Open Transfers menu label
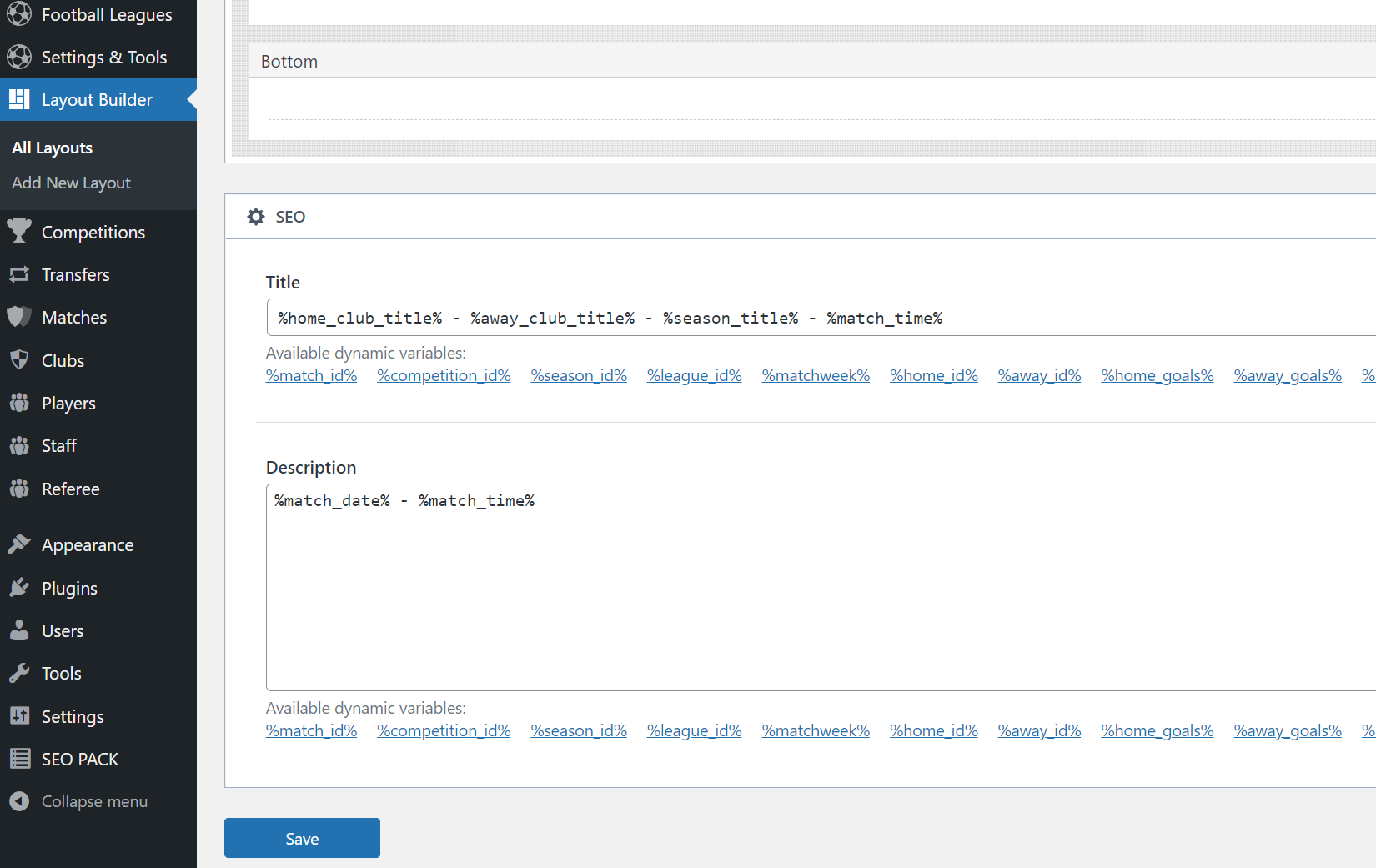The height and width of the screenshot is (868, 1376). [x=76, y=274]
